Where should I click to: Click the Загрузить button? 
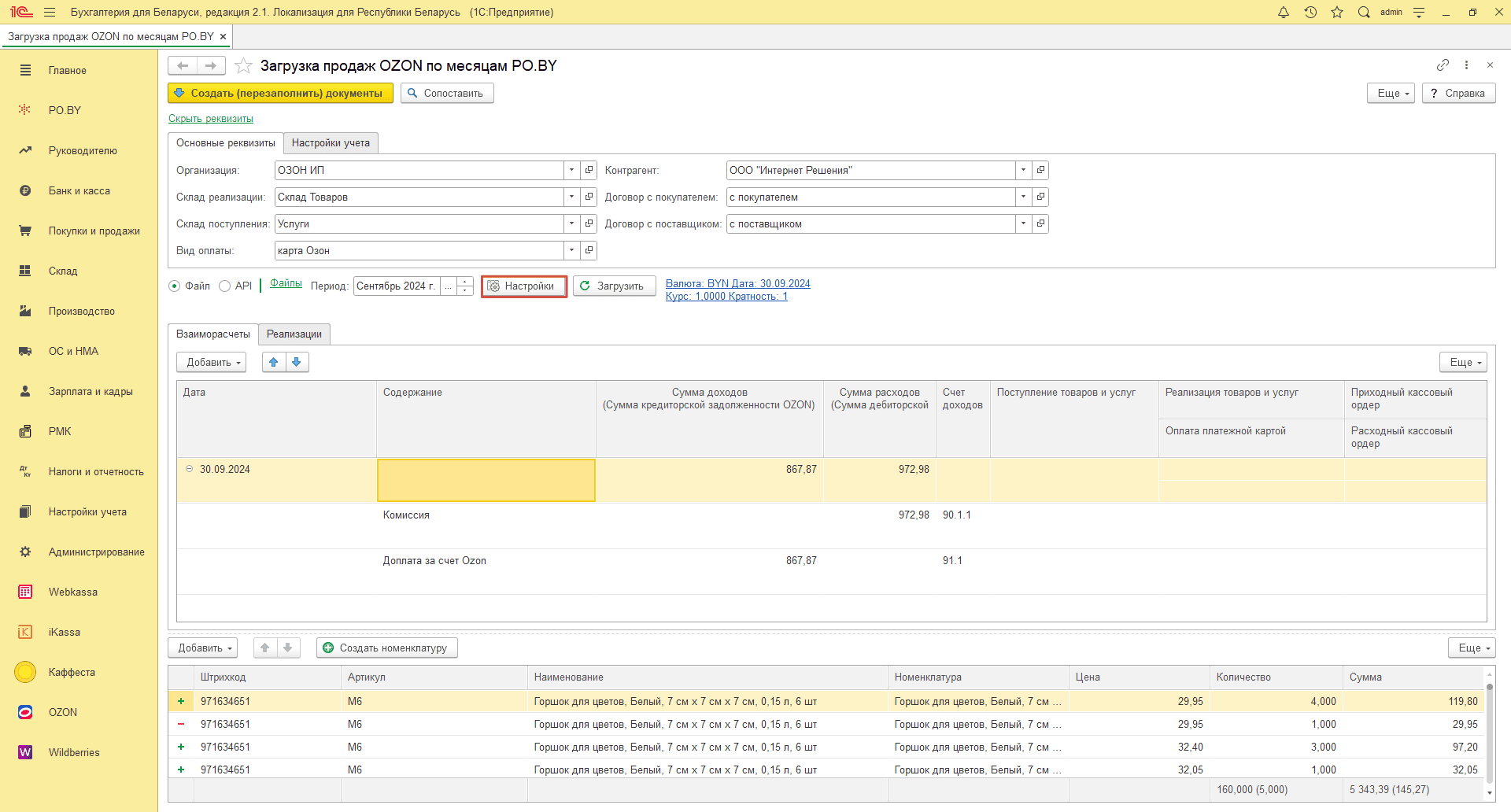(x=614, y=286)
